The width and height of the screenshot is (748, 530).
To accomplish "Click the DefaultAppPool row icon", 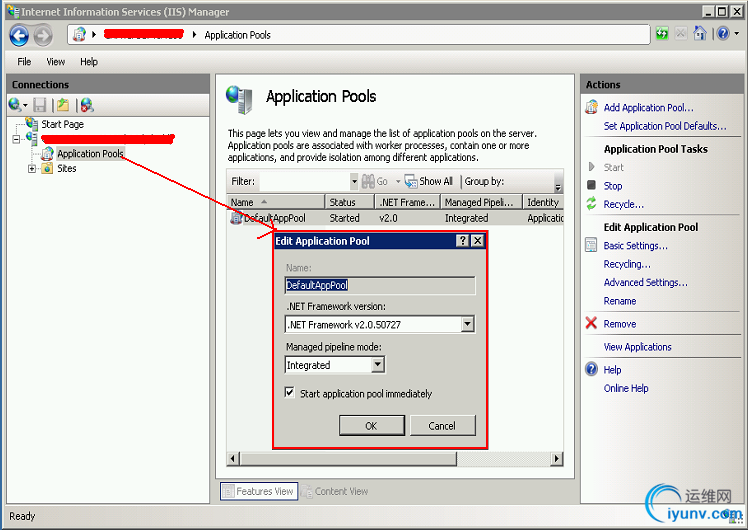I will [236, 218].
